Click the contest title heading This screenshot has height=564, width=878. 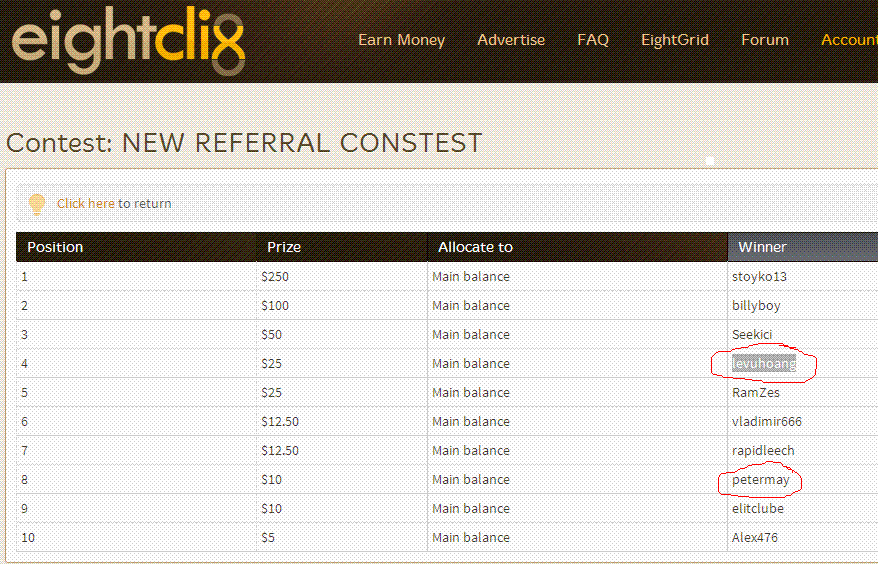coord(244,143)
